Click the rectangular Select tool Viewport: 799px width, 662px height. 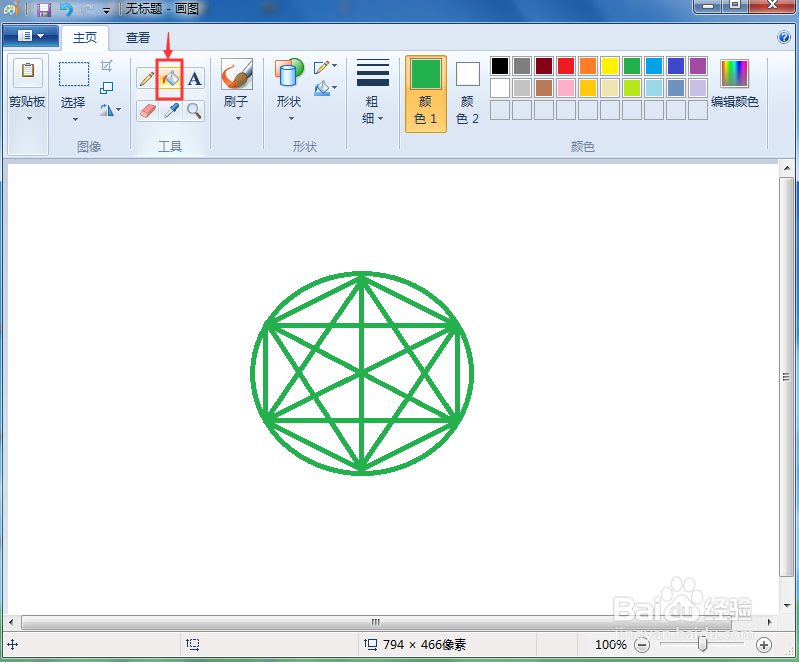(x=74, y=74)
